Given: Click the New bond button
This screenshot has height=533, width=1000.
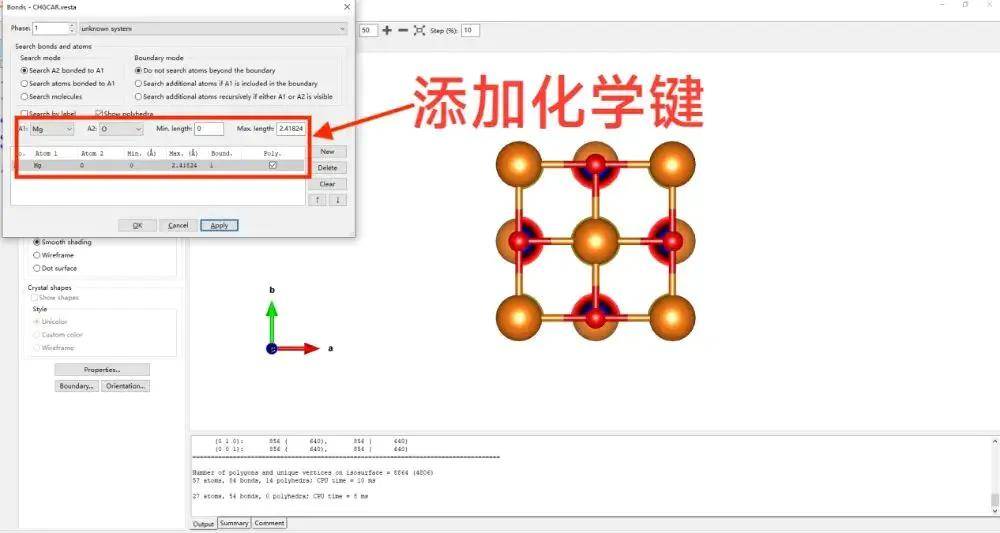Looking at the screenshot, I should click(x=327, y=151).
